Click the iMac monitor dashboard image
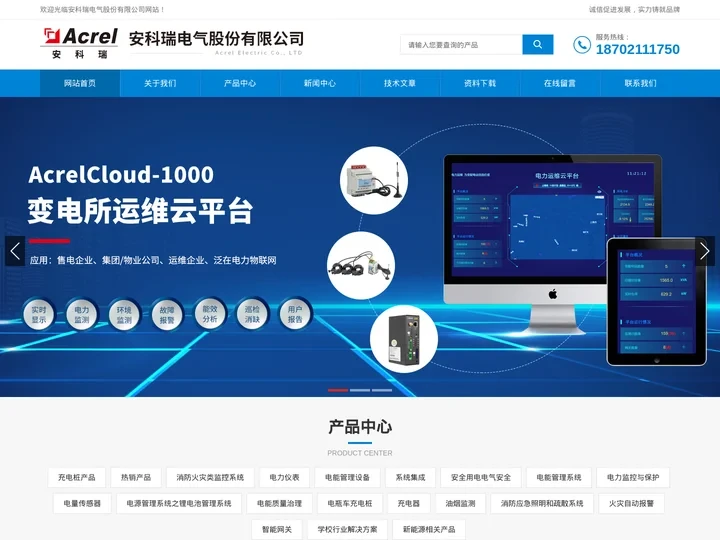Image resolution: width=720 pixels, height=540 pixels. pos(553,243)
